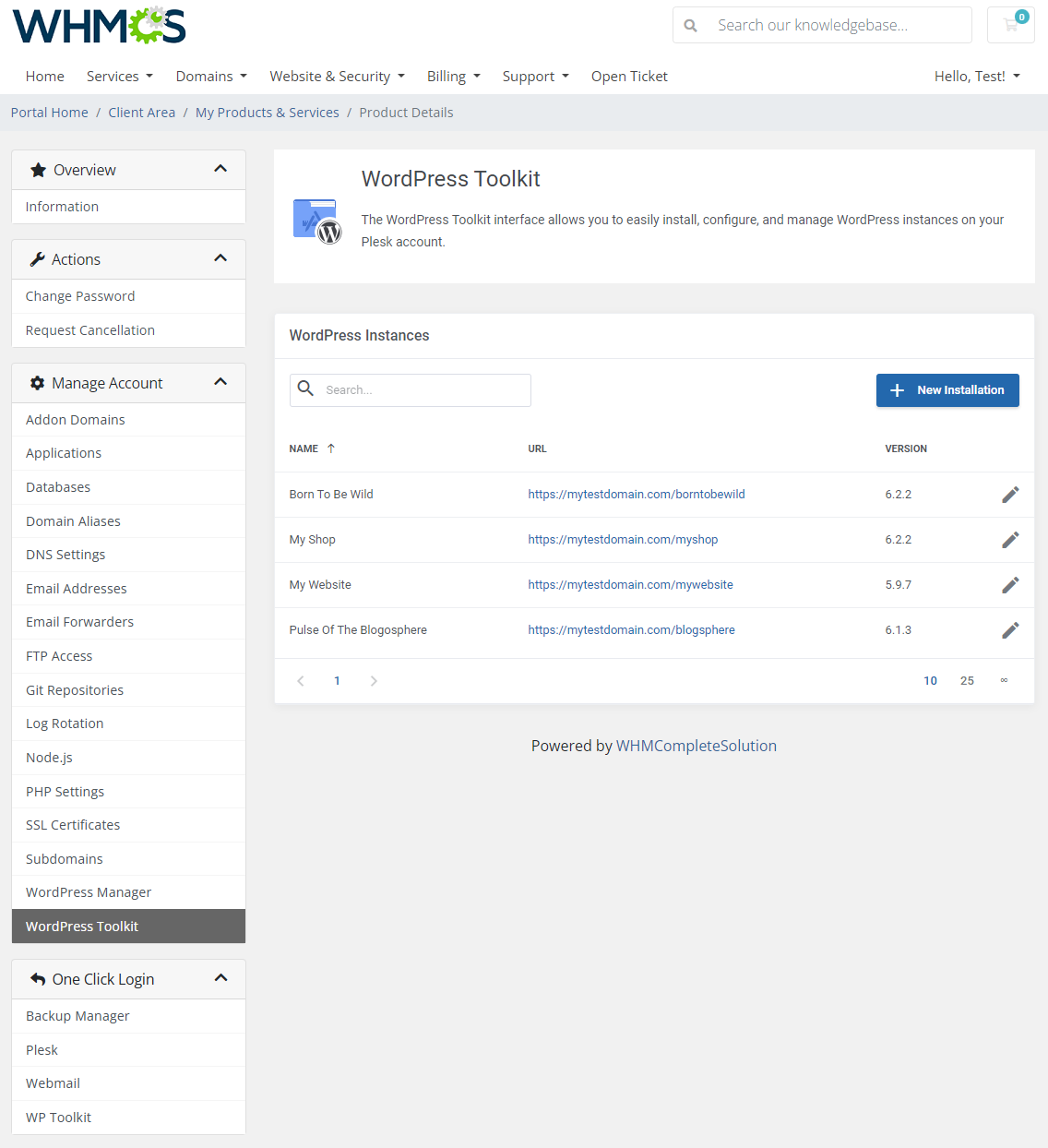The height and width of the screenshot is (1148, 1048).
Task: Open the Website & Security menu
Action: (337, 76)
